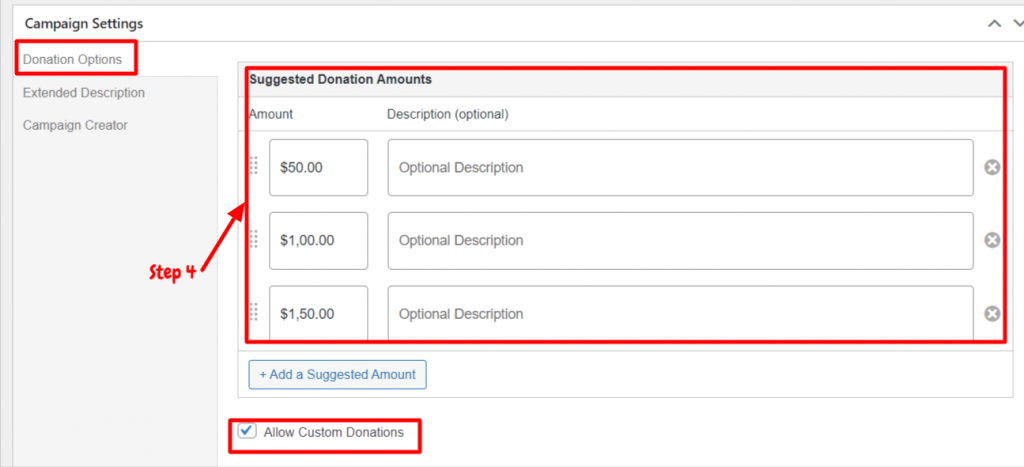Click the down chevron in Campaign Settings header
1024x467 pixels.
(1018, 24)
